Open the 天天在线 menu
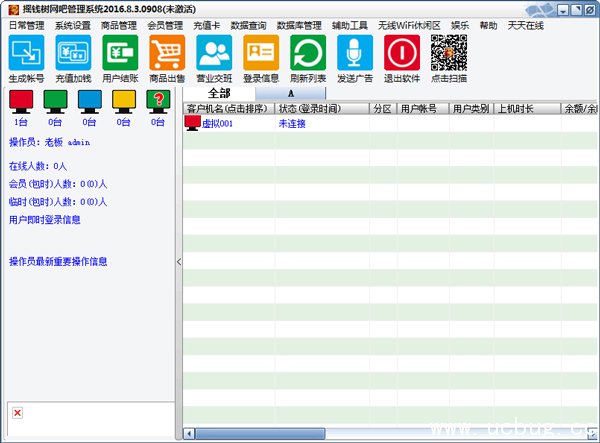 coord(525,26)
